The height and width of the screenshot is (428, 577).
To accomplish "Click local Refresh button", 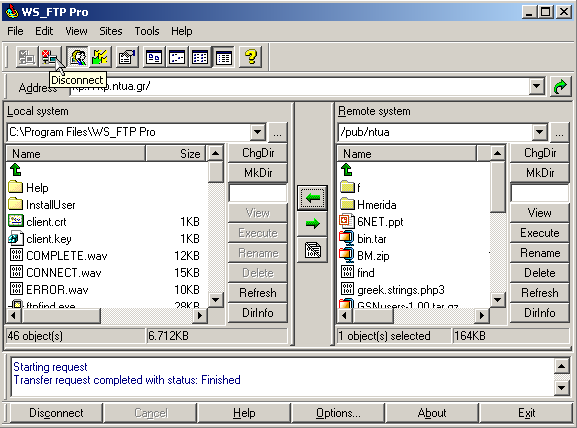I will click(258, 293).
